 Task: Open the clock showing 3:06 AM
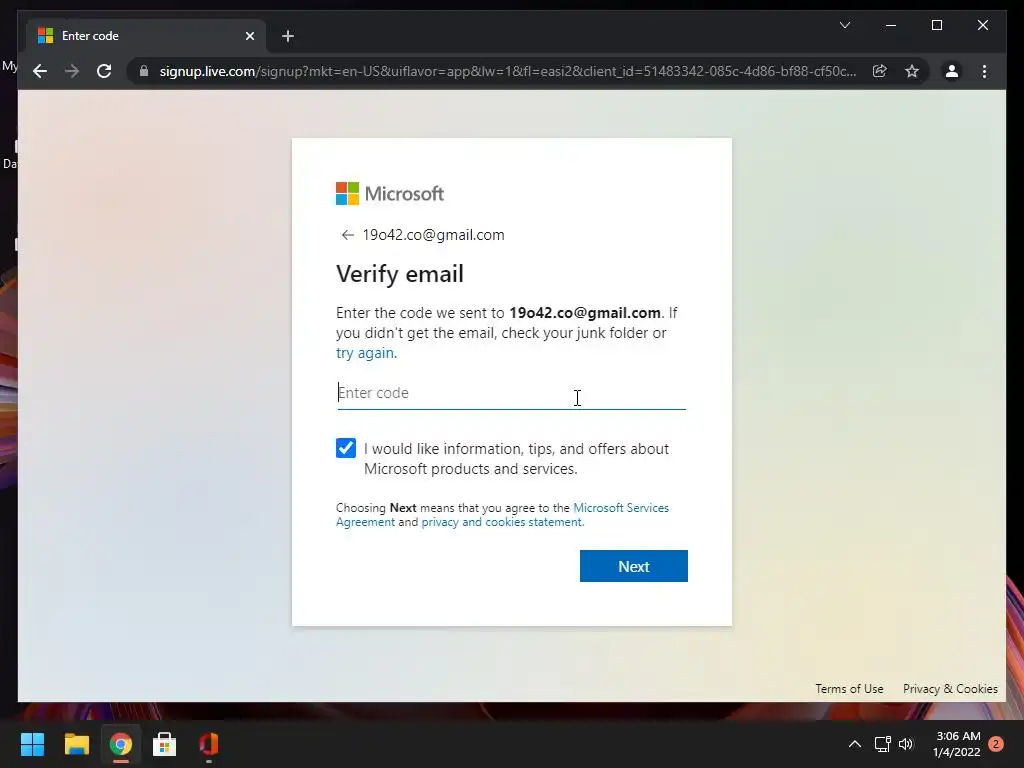coord(957,744)
